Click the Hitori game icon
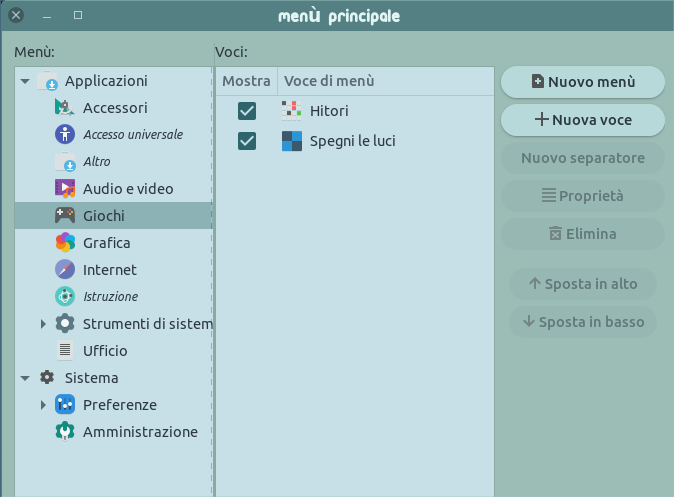Image resolution: width=674 pixels, height=497 pixels. pos(291,111)
